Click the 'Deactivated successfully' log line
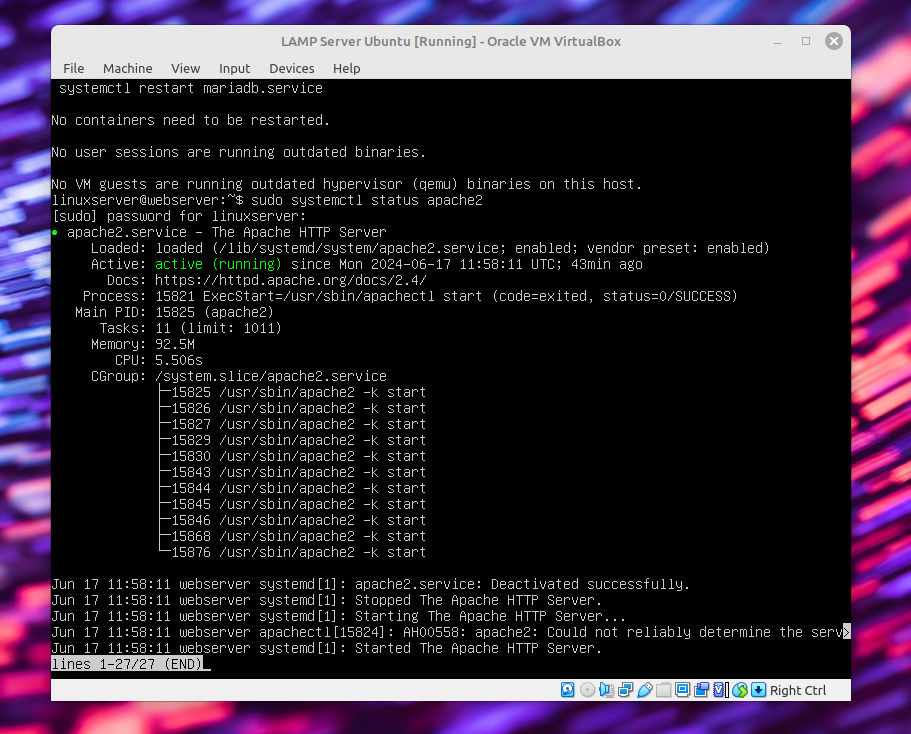Screen dimensions: 911x734 click(371, 584)
